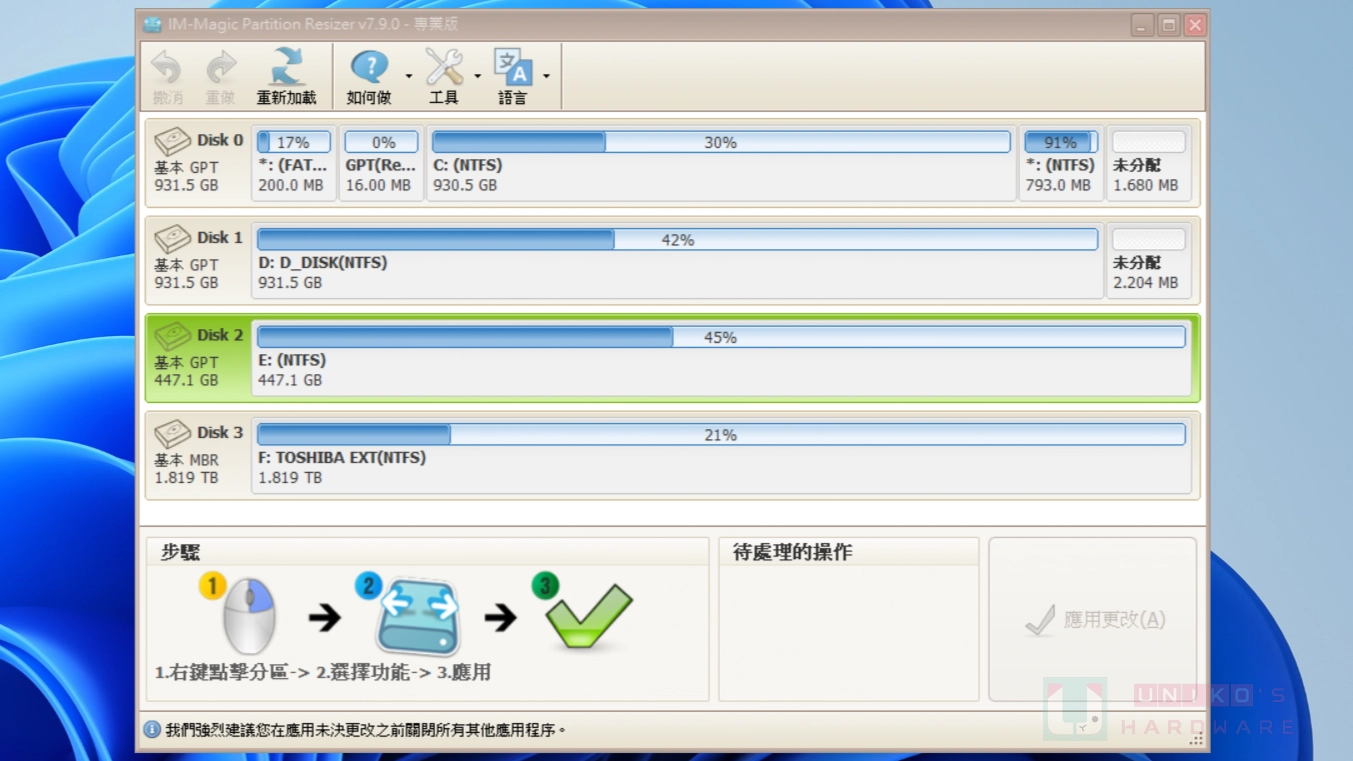Click the 步驟 panel header
This screenshot has width=1353, height=761.
click(x=181, y=552)
